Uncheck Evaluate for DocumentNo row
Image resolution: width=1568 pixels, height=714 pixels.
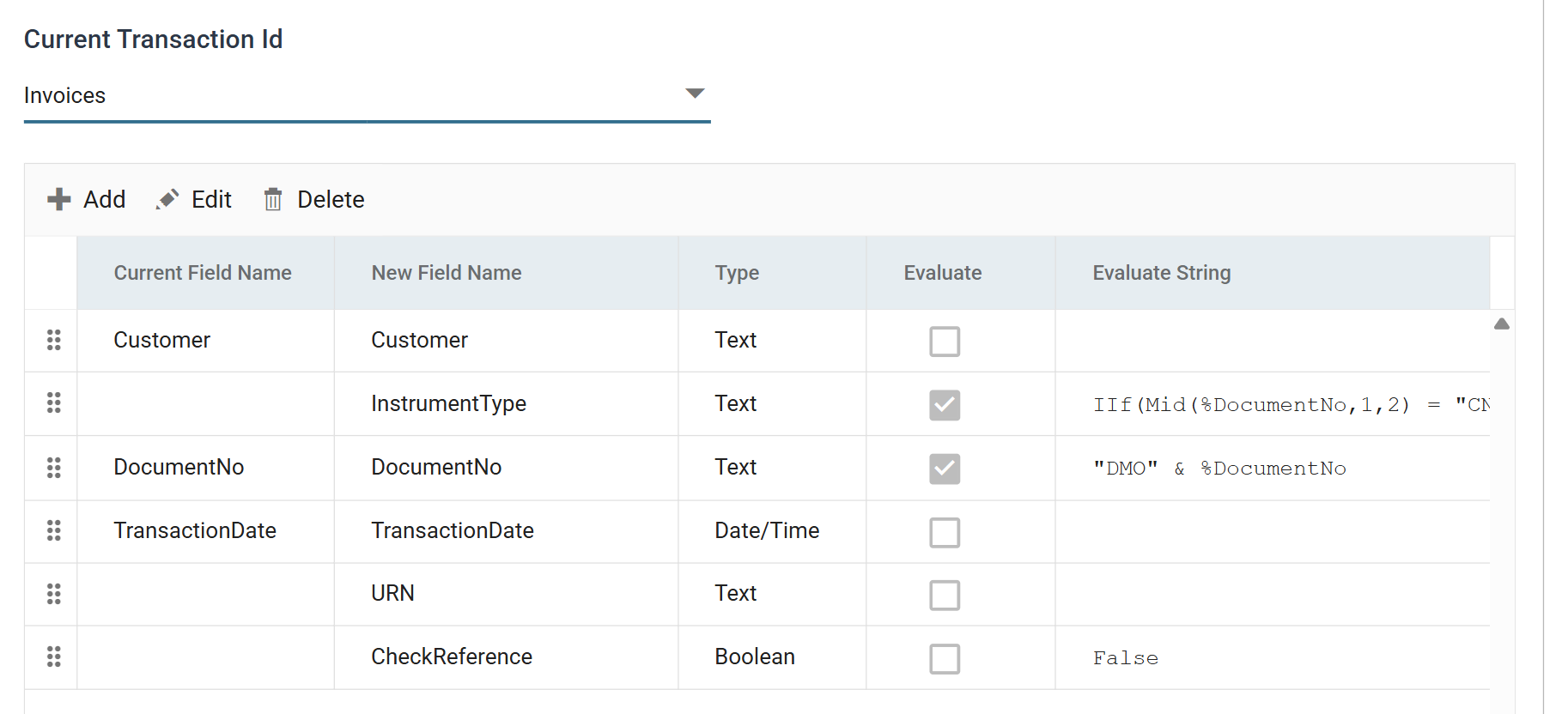(945, 469)
